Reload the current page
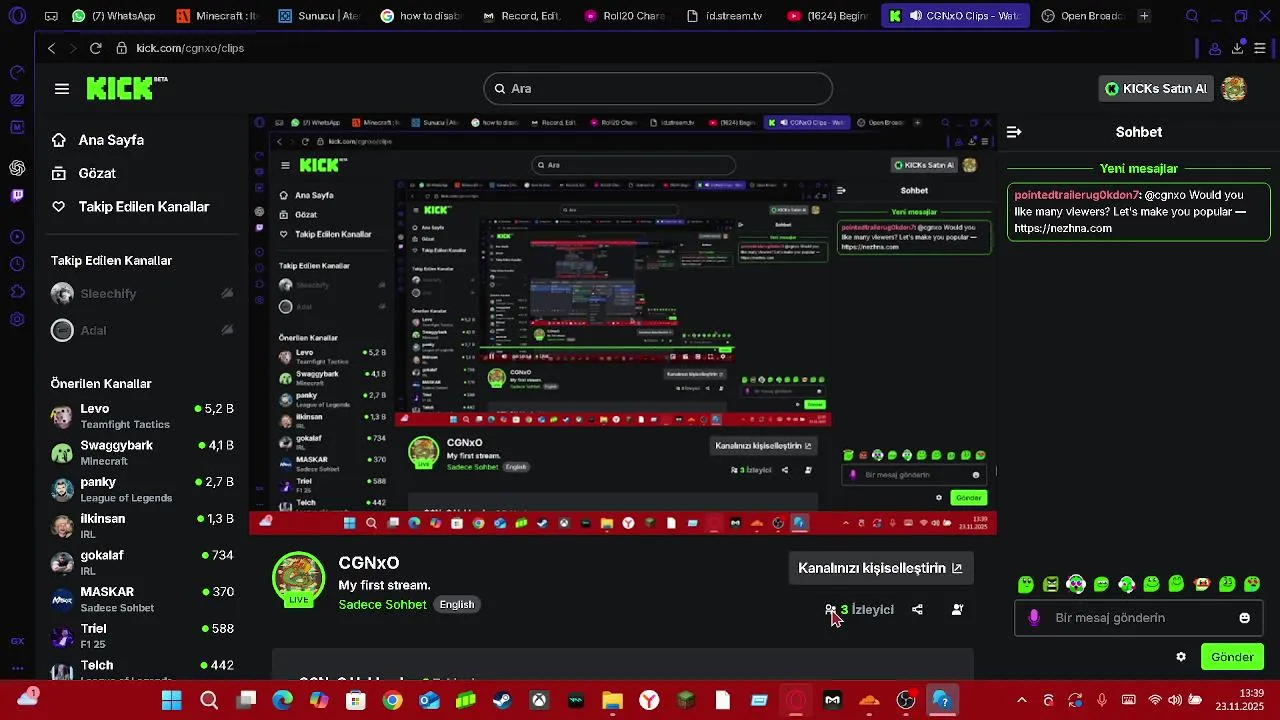 click(95, 48)
